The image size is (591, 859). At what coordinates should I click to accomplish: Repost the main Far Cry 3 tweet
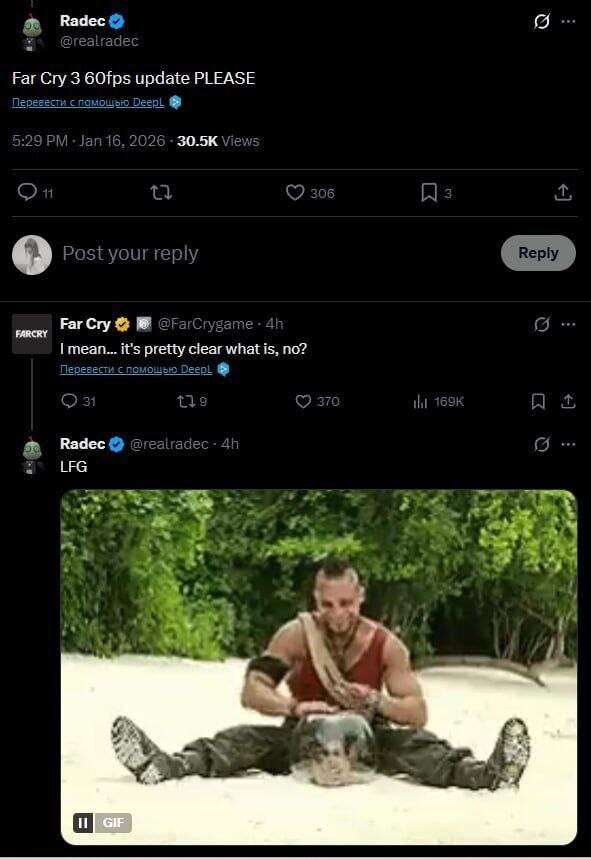[160, 193]
